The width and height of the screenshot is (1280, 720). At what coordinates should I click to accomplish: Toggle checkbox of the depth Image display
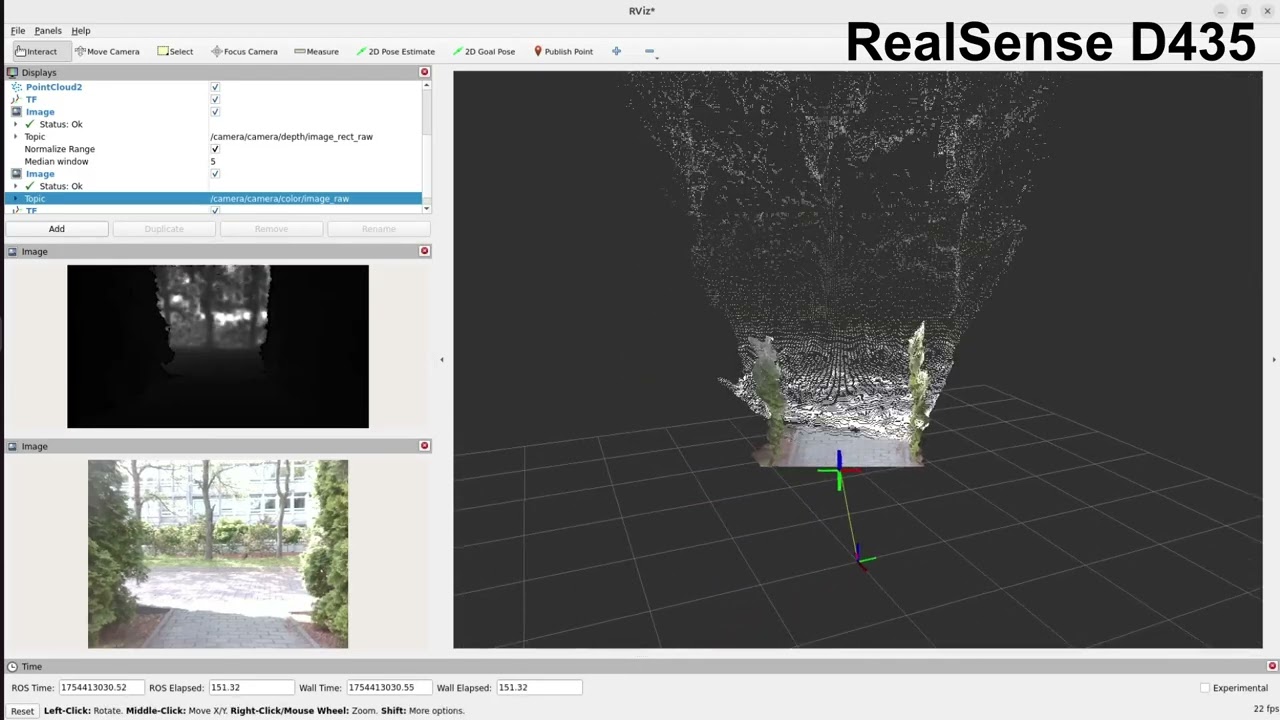(x=215, y=112)
